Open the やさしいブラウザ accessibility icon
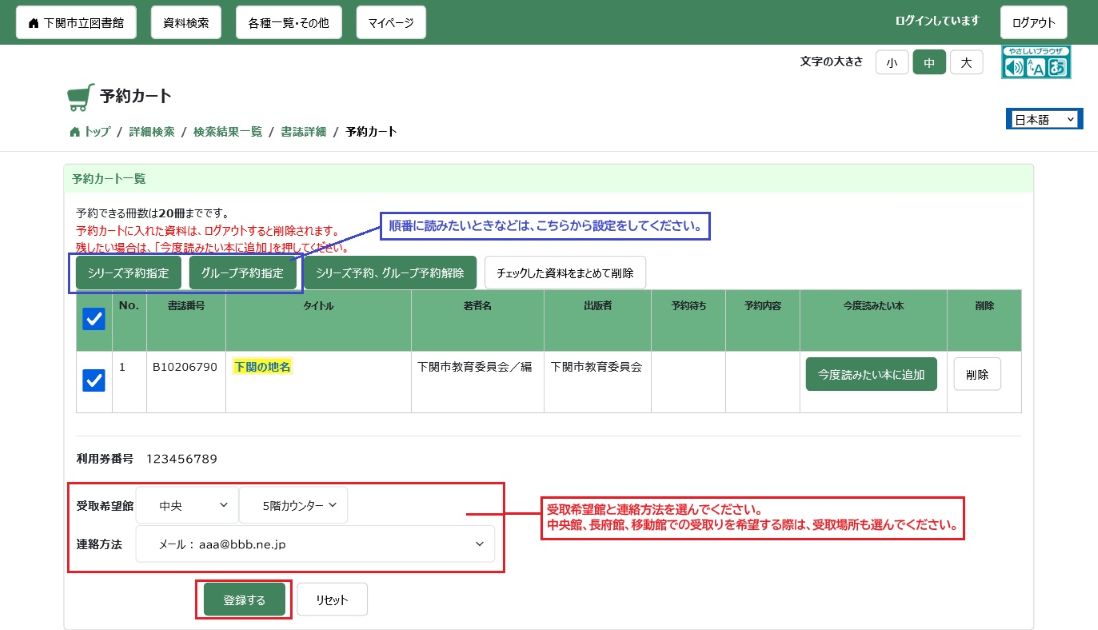 (x=1036, y=62)
